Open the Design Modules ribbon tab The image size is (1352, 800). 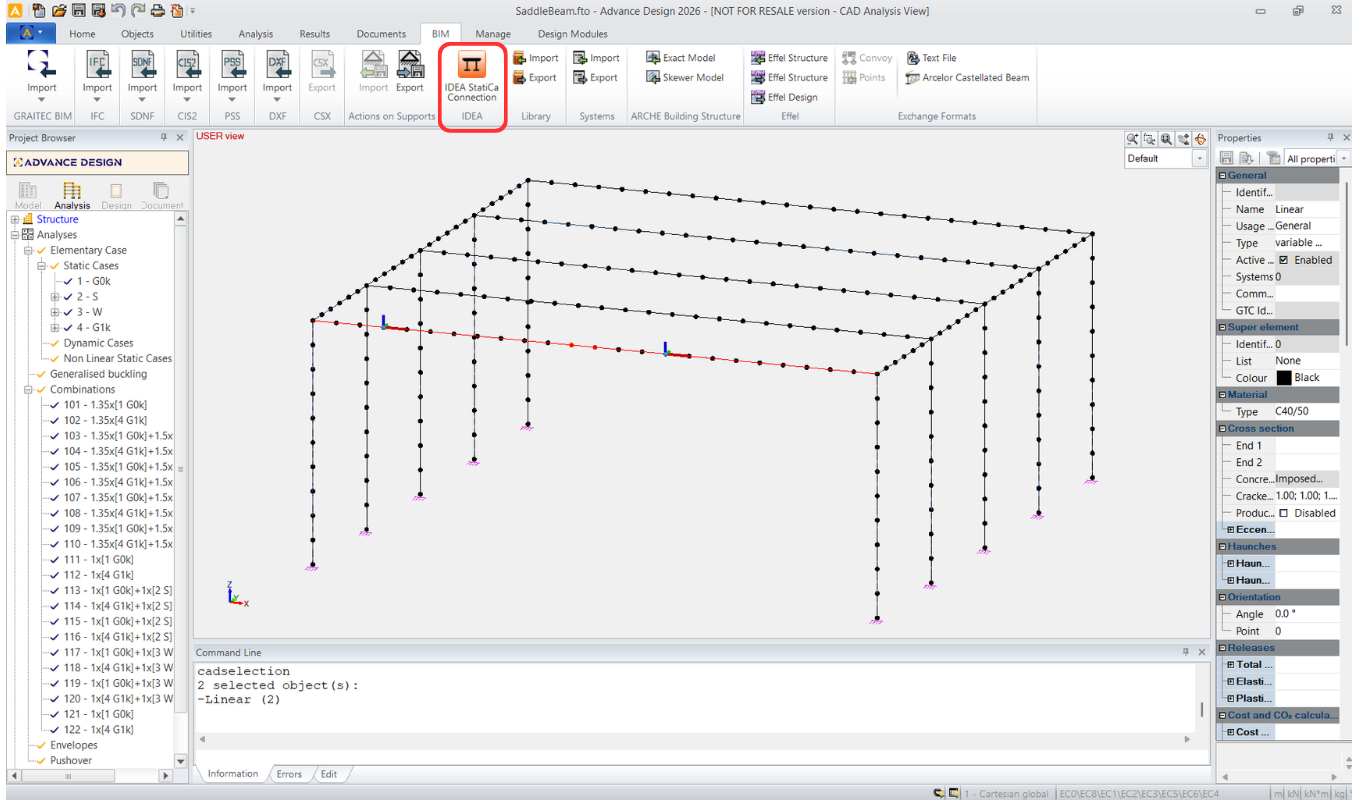tap(573, 34)
